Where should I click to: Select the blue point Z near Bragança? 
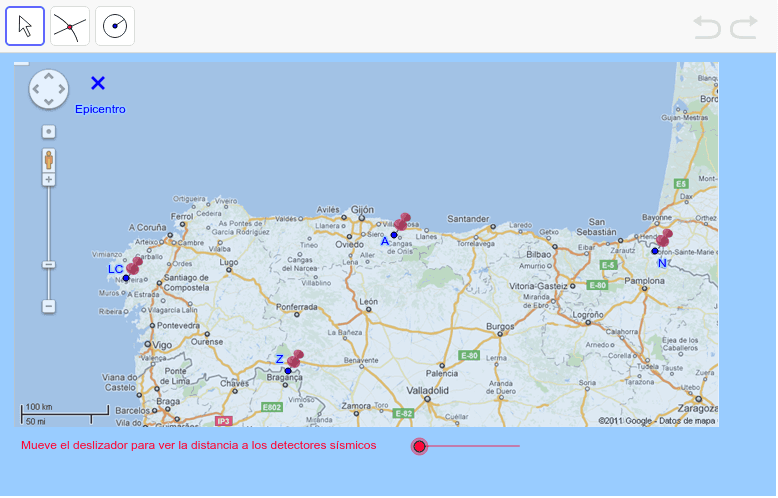(x=288, y=371)
